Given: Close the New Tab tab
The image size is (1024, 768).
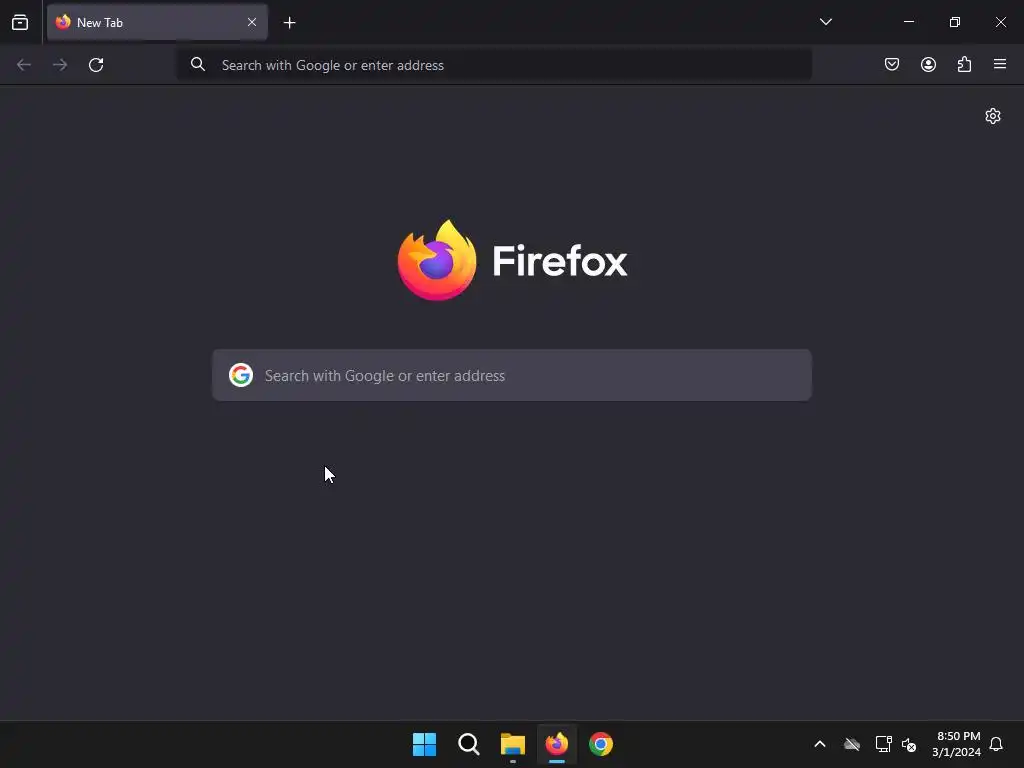Looking at the screenshot, I should pos(251,22).
